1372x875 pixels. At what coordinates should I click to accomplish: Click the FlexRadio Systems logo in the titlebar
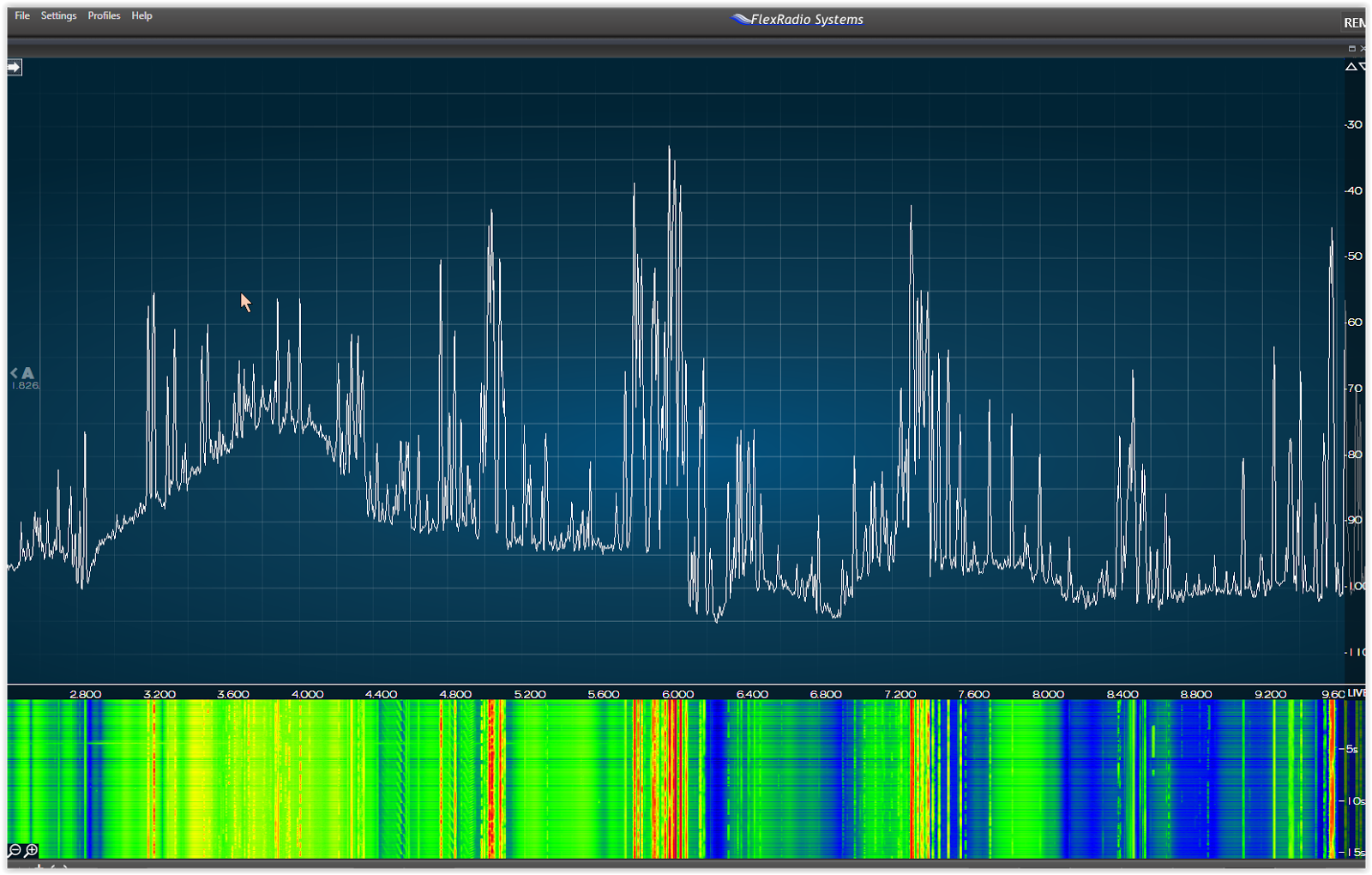[796, 19]
